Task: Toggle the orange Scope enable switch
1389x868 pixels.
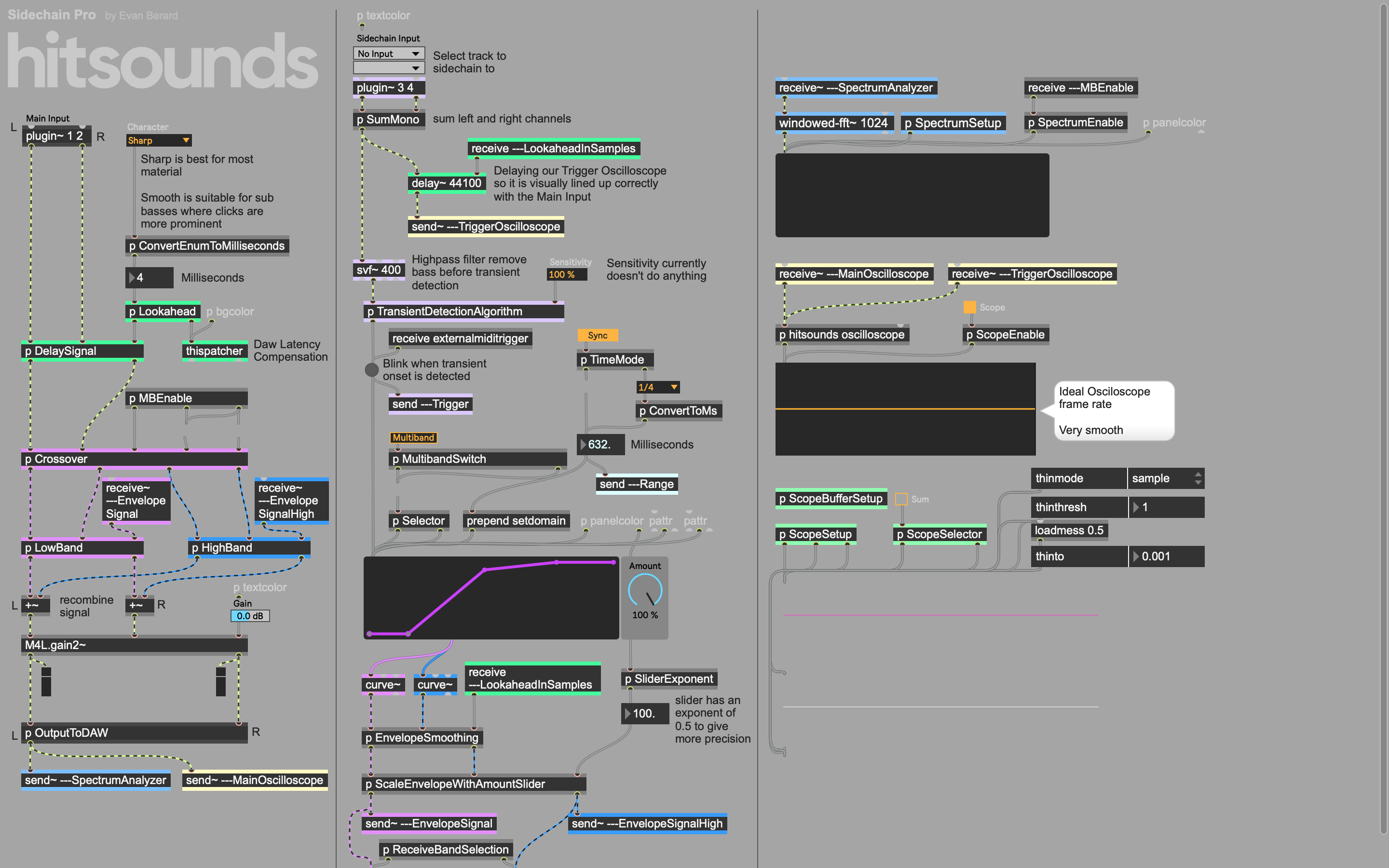Action: click(x=969, y=307)
